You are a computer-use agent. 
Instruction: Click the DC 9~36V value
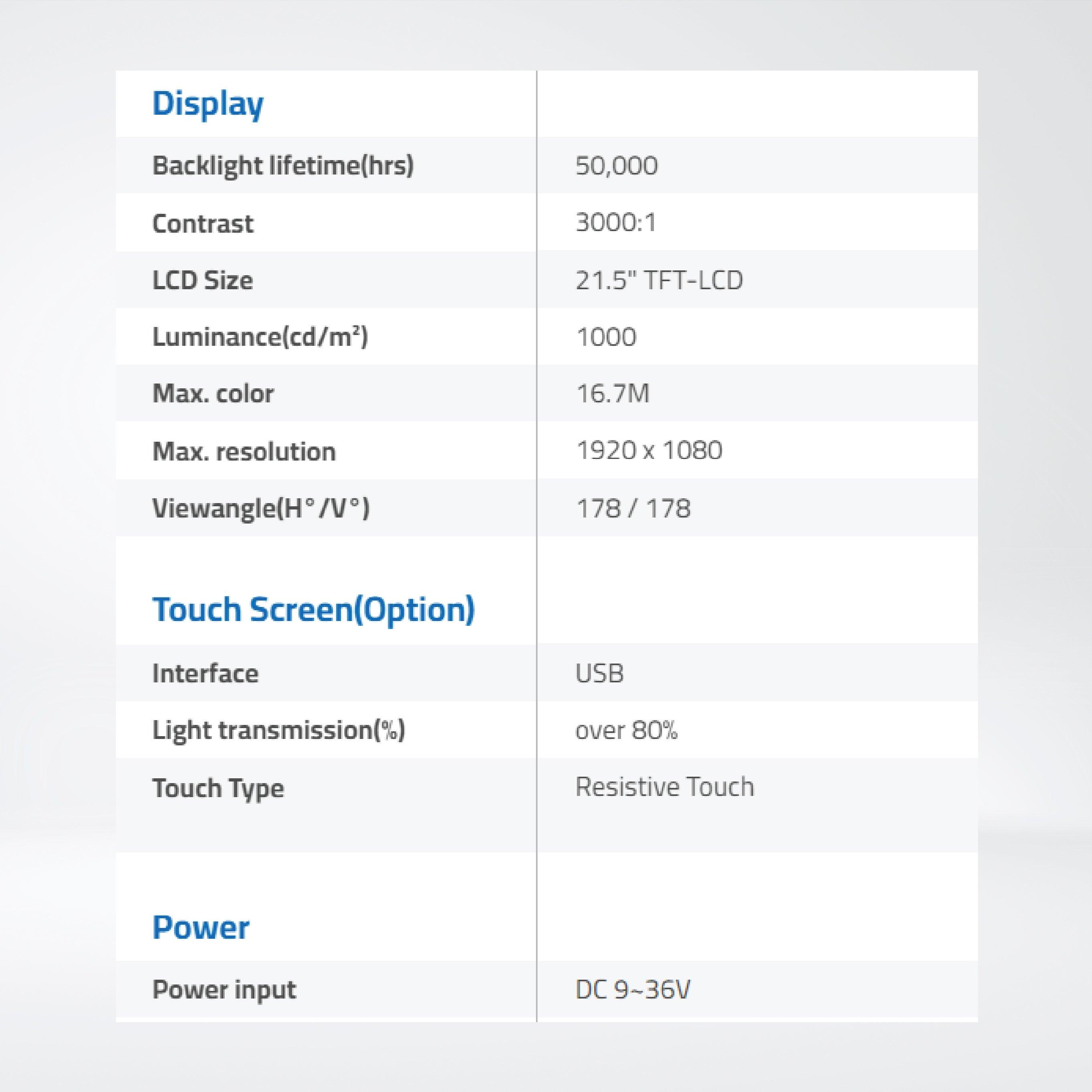pyautogui.click(x=633, y=990)
